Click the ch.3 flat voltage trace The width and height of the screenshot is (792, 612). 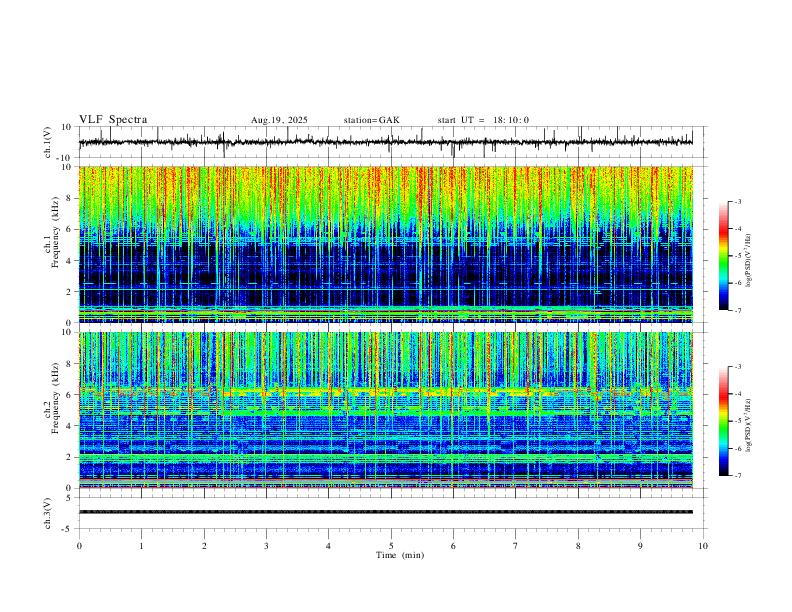[386, 512]
